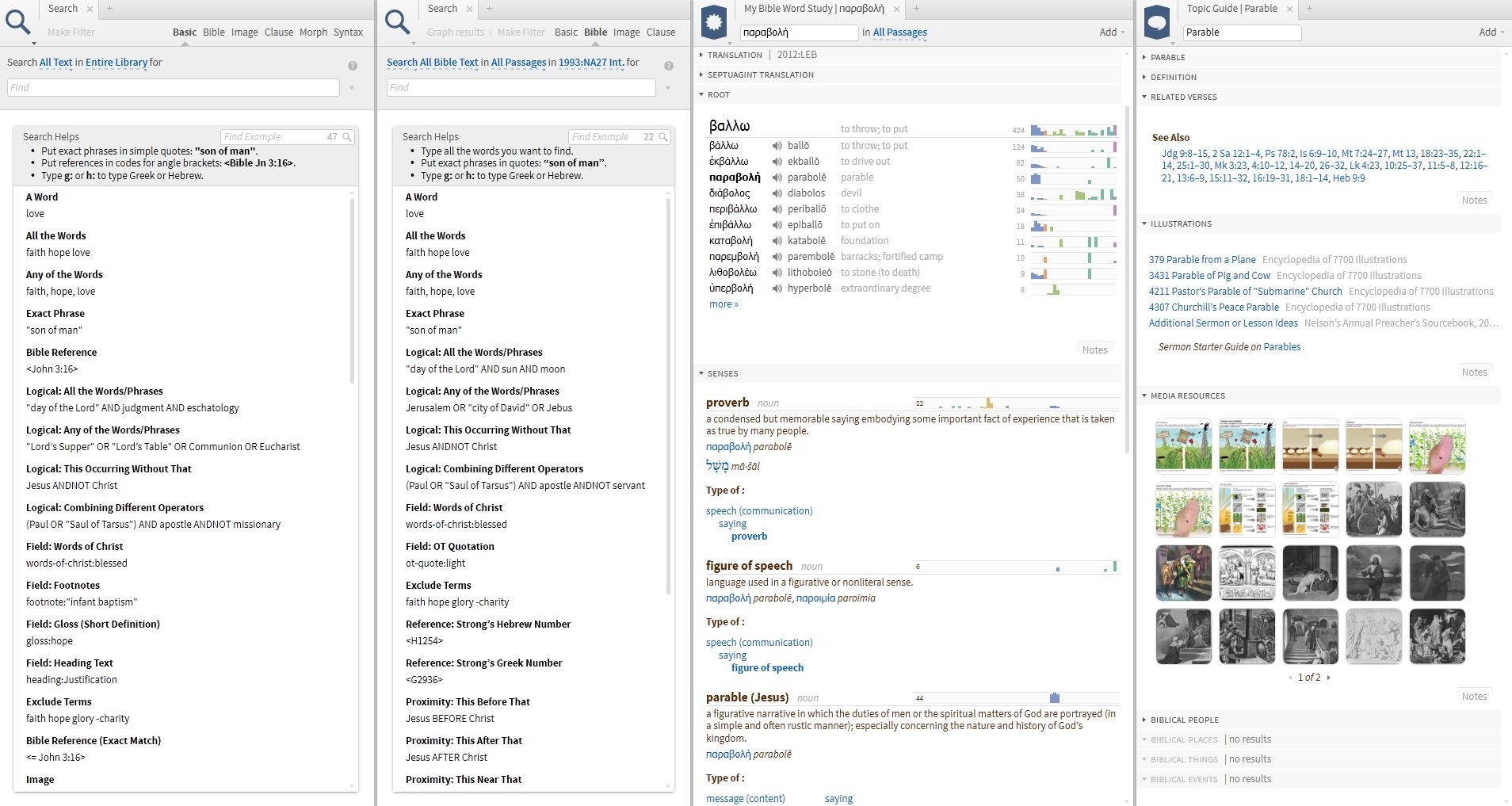Image resolution: width=1512 pixels, height=806 pixels.
Task: Open the proverb sense heading
Action: (x=727, y=403)
